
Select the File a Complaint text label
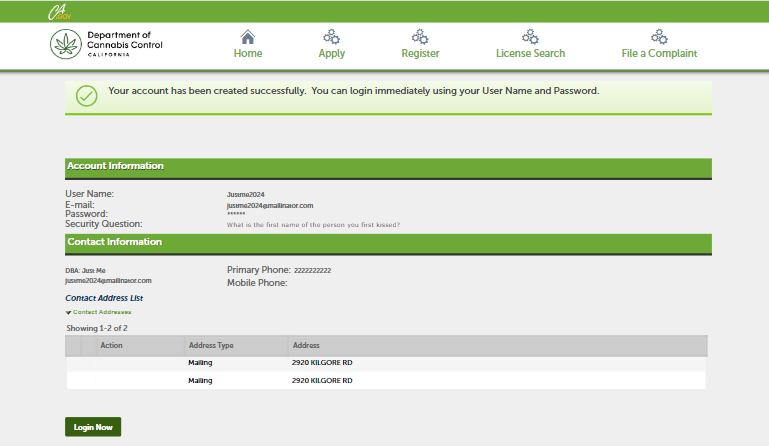(659, 54)
